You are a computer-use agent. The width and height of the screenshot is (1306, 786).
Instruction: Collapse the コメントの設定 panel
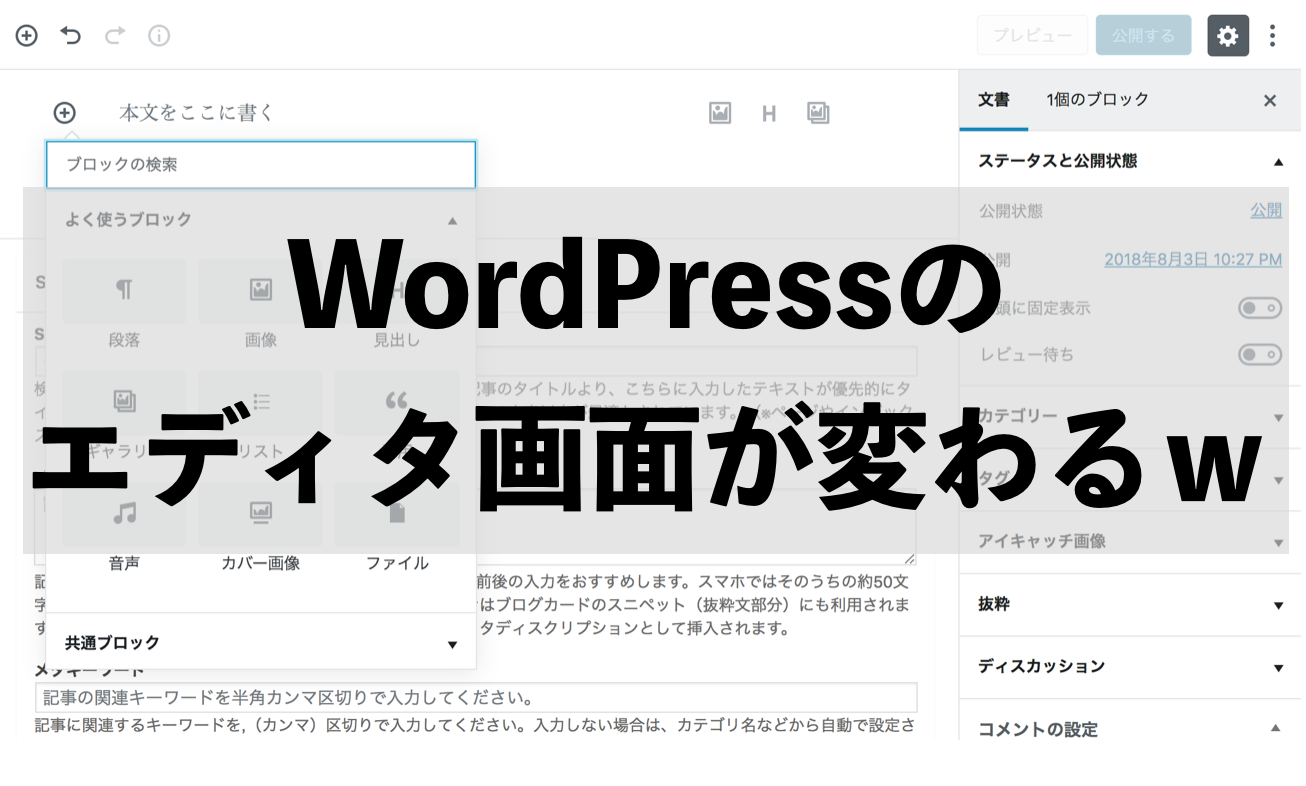pyautogui.click(x=1130, y=729)
